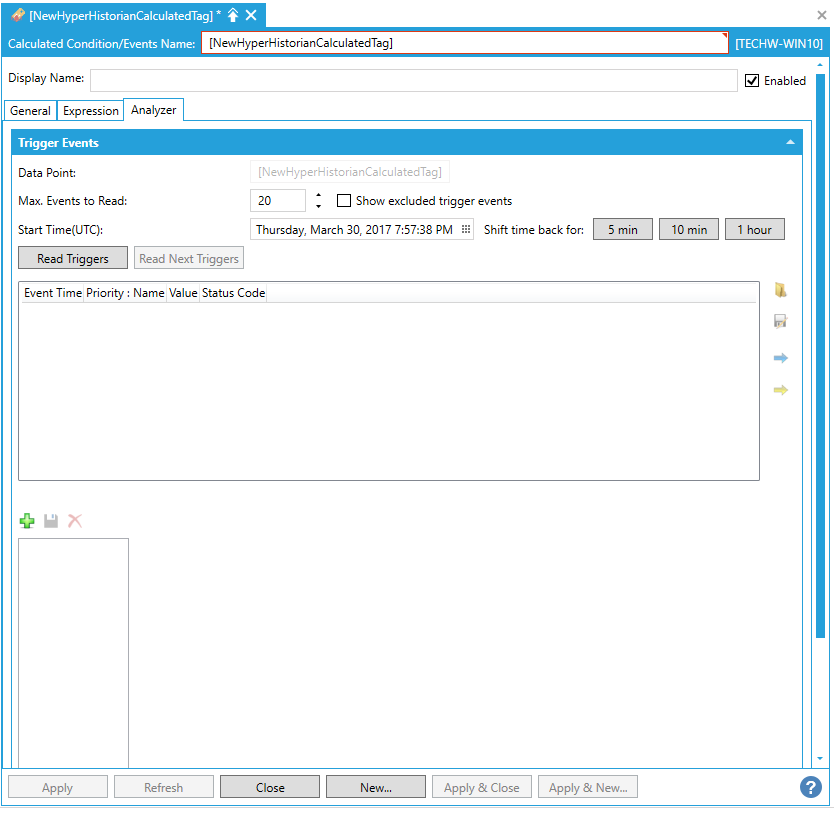Screen dimensions: 834x814
Task: Click the up arrow icon in tab header
Action: [x=233, y=15]
